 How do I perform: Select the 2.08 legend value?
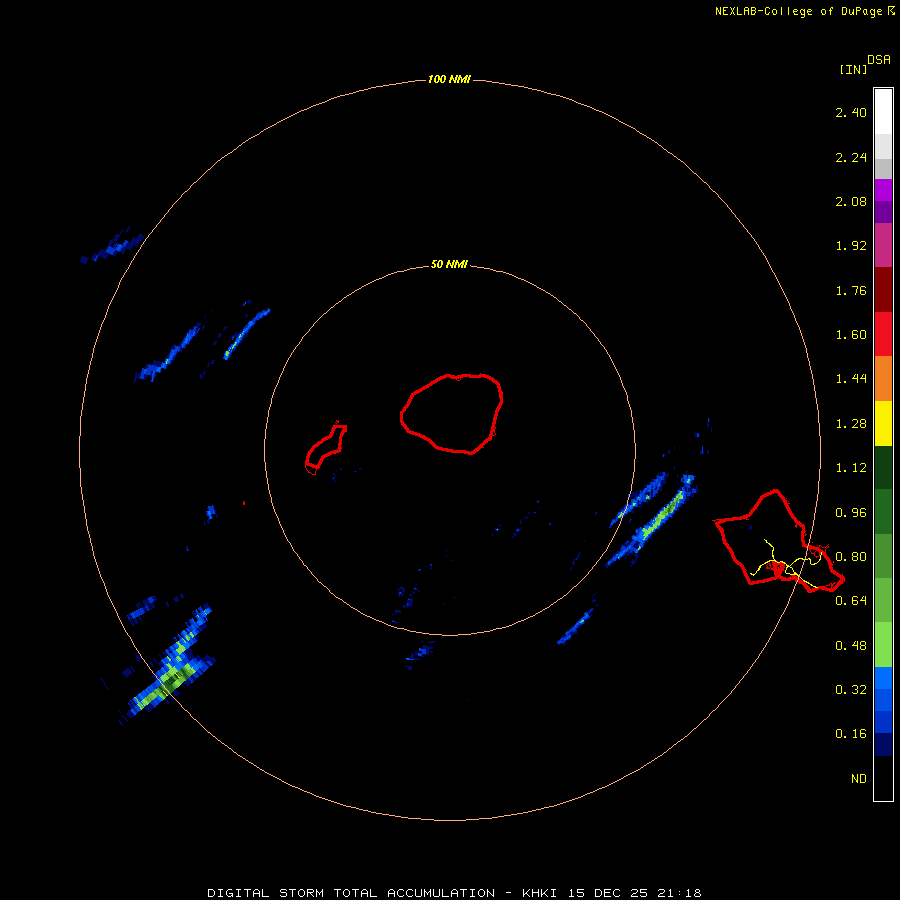click(x=851, y=201)
